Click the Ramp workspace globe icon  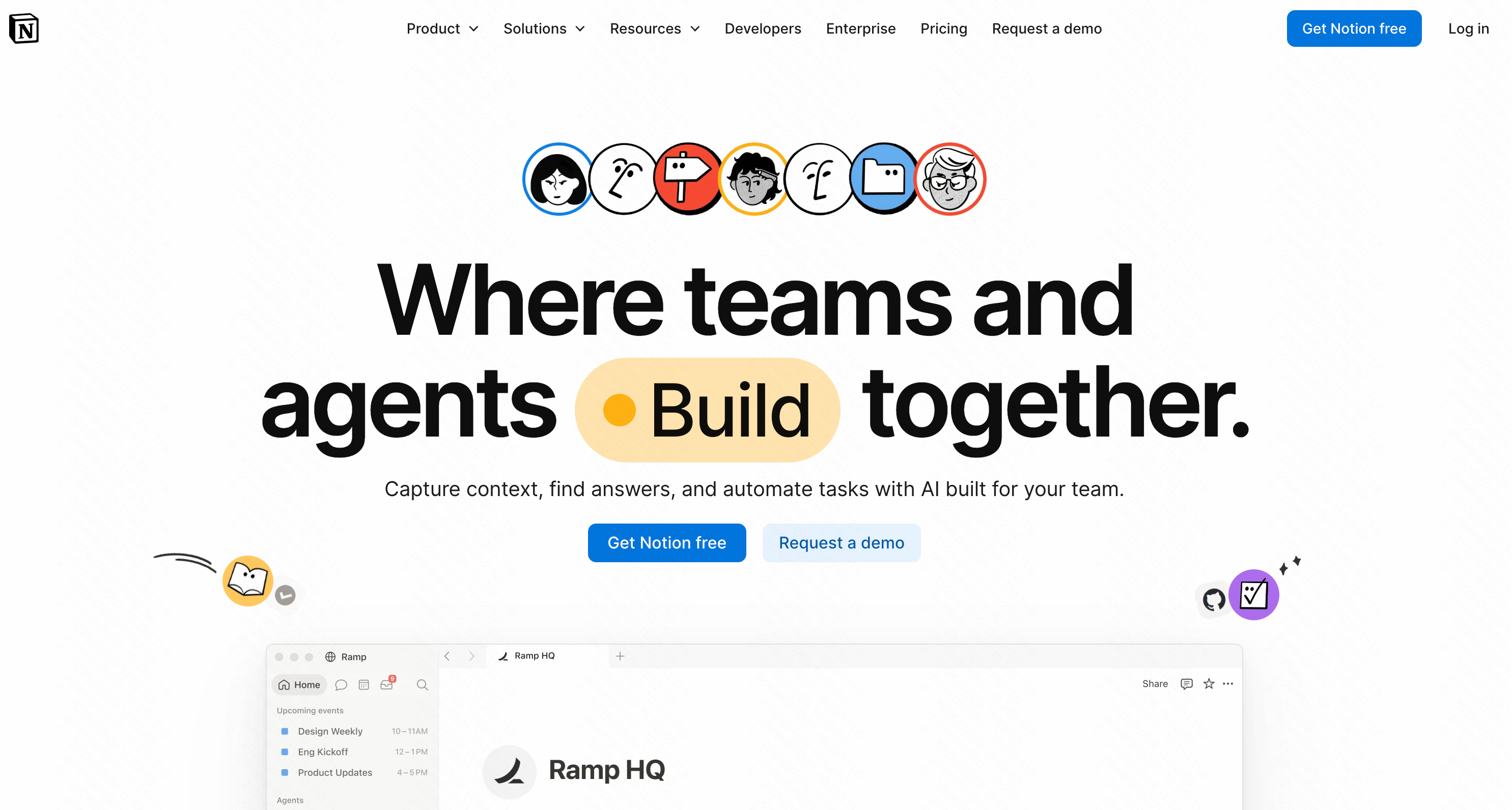click(x=330, y=657)
